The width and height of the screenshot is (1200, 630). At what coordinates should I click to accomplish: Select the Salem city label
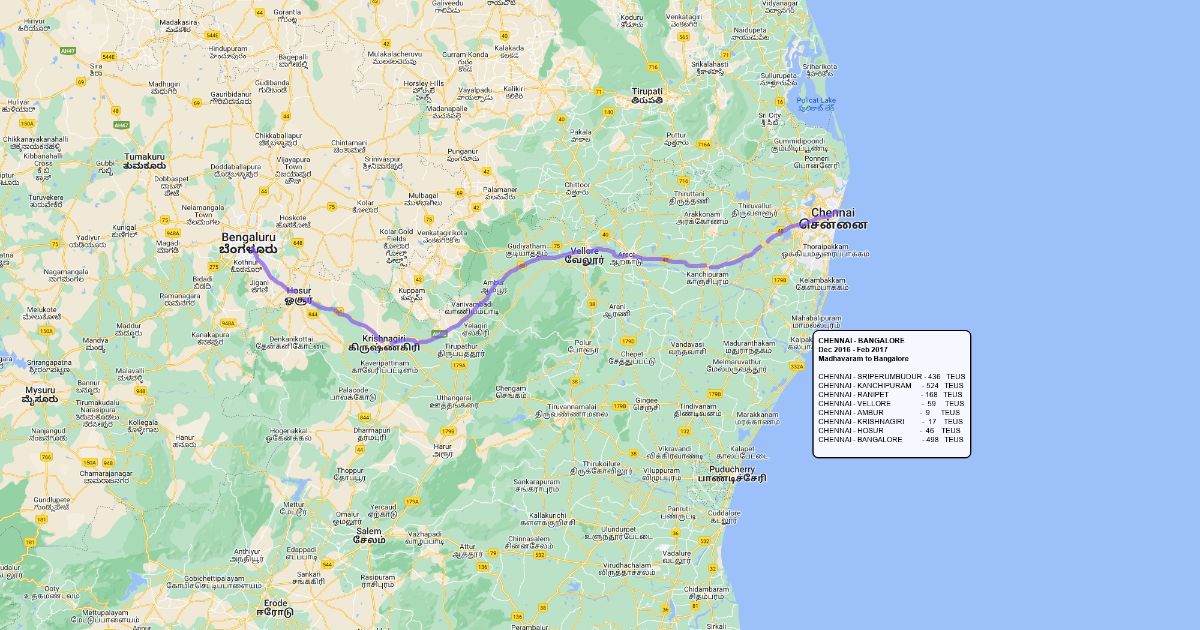point(368,531)
